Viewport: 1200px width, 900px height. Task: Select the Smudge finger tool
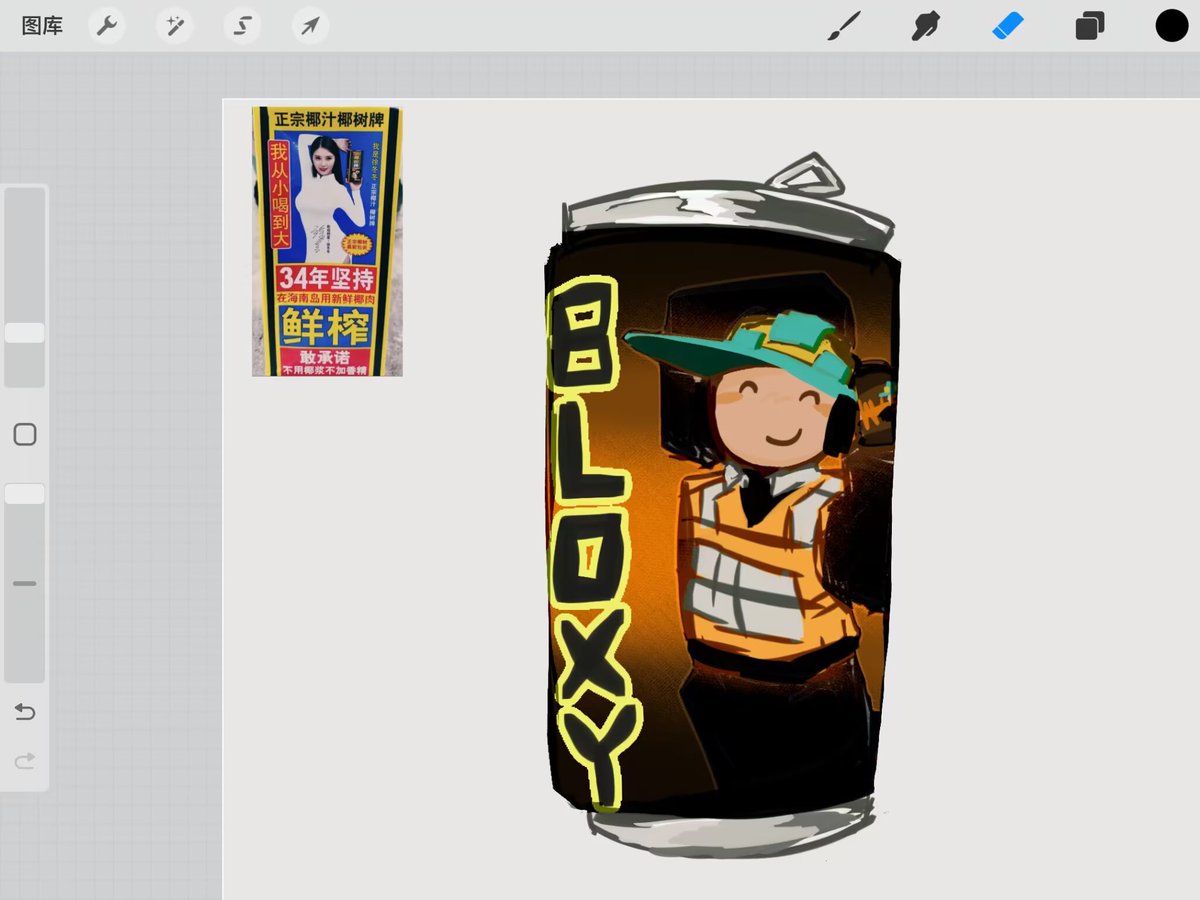click(926, 26)
